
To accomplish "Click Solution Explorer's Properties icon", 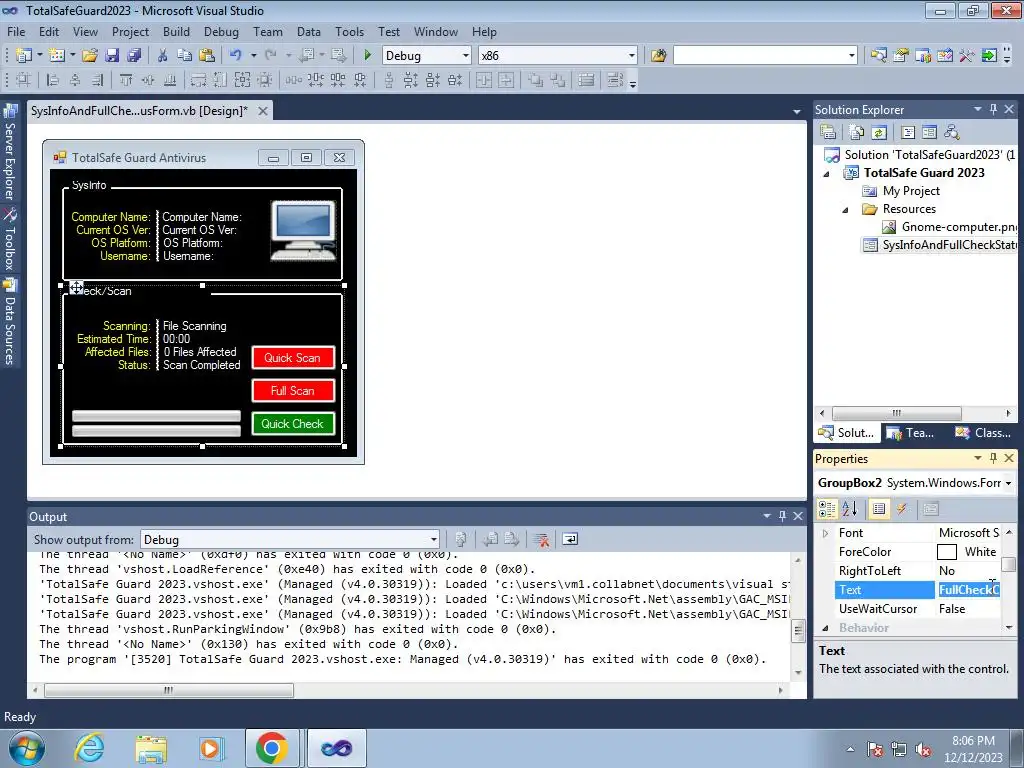I will 828,133.
